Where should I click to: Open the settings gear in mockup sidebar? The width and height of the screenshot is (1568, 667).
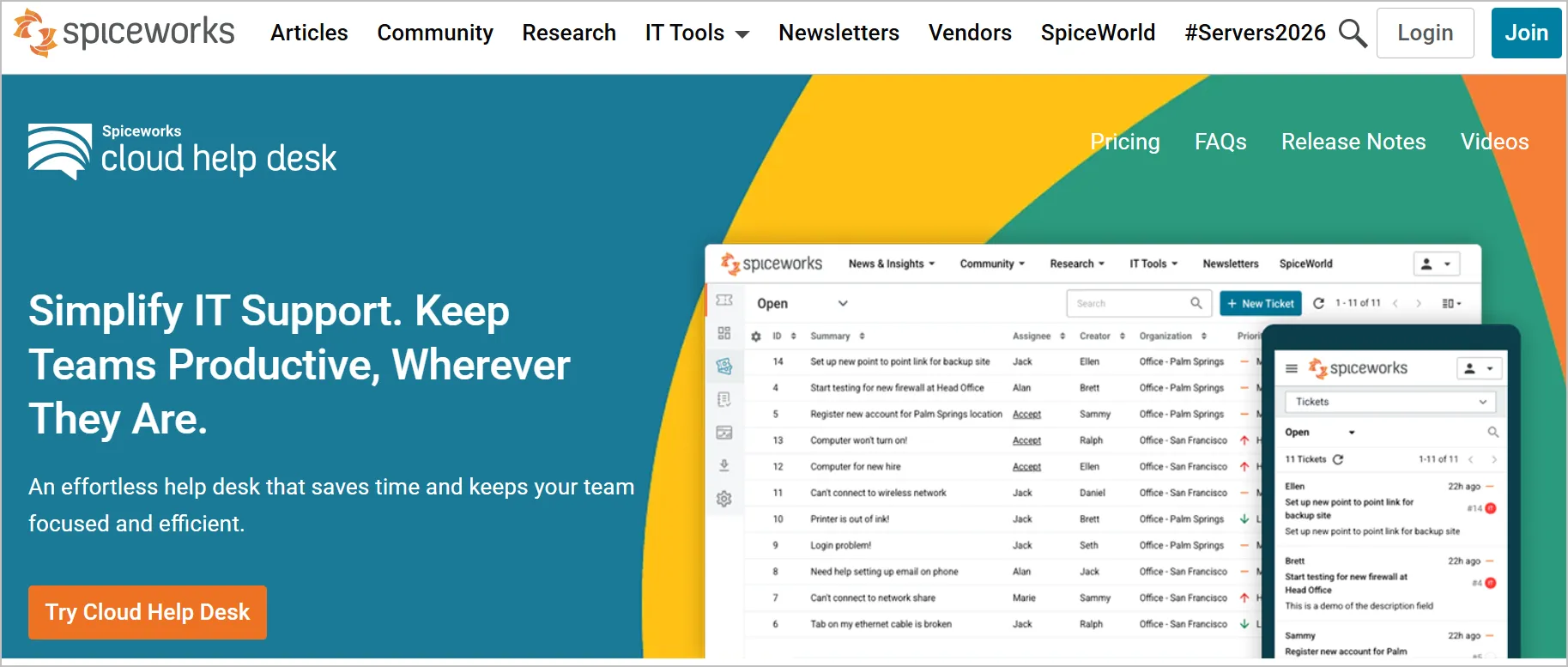pyautogui.click(x=724, y=499)
